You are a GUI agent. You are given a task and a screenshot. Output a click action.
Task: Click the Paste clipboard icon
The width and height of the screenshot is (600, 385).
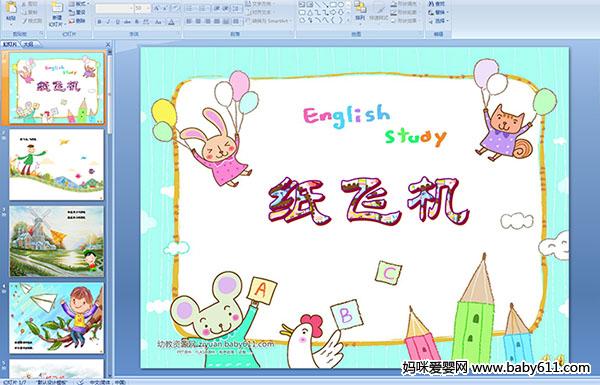pos(11,11)
